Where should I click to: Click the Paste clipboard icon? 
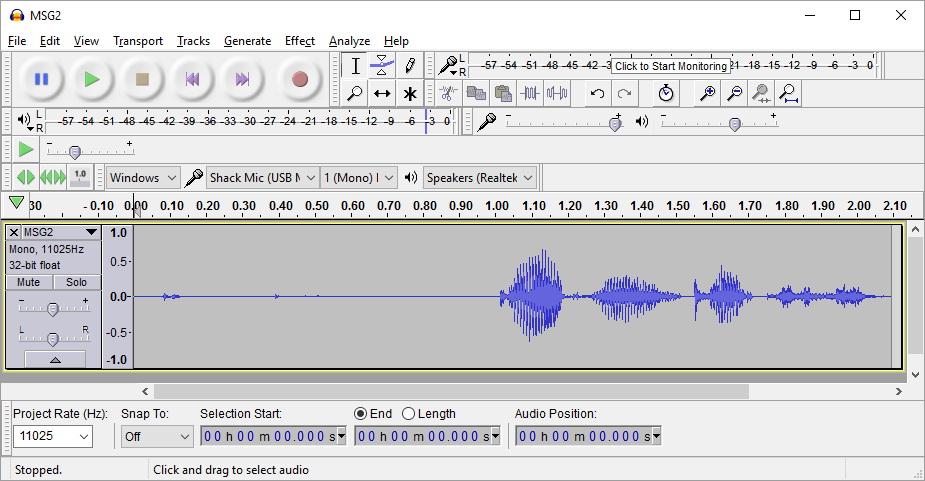pos(503,93)
